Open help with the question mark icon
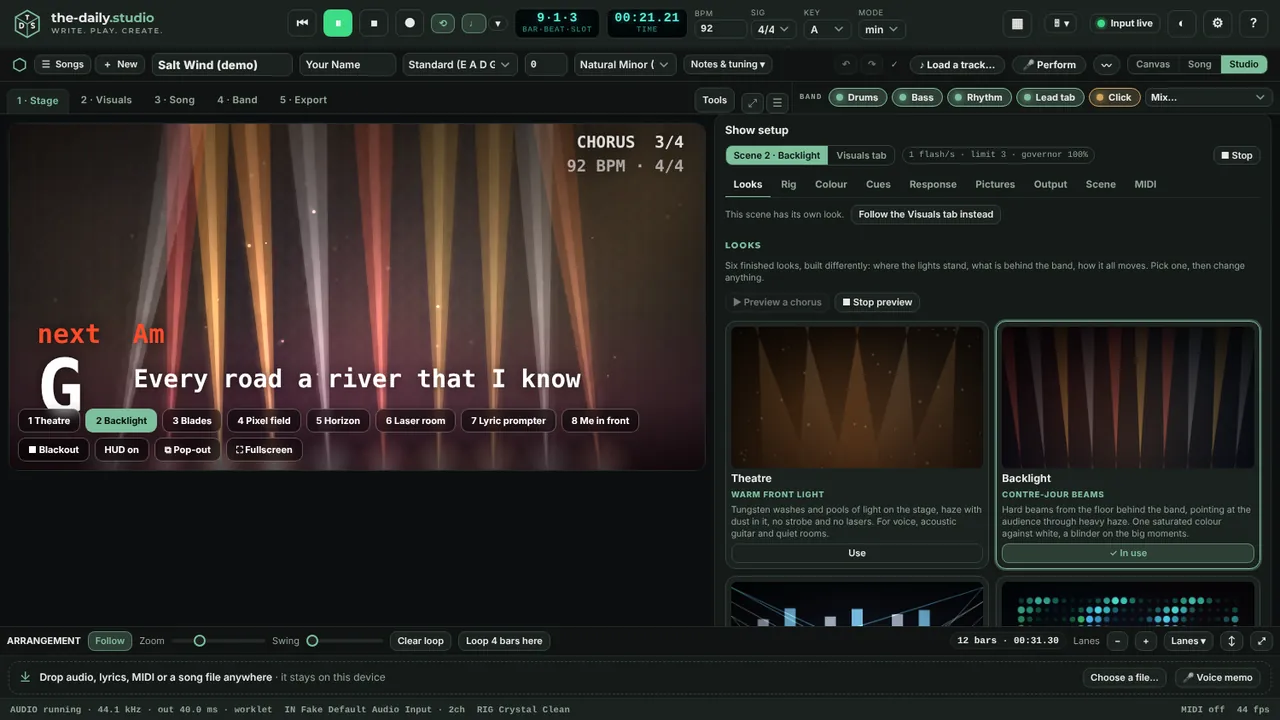The image size is (1280, 720). 1253,23
